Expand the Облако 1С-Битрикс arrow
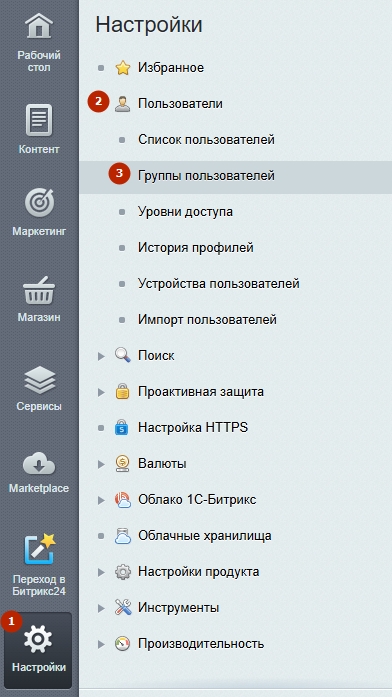 click(x=101, y=500)
